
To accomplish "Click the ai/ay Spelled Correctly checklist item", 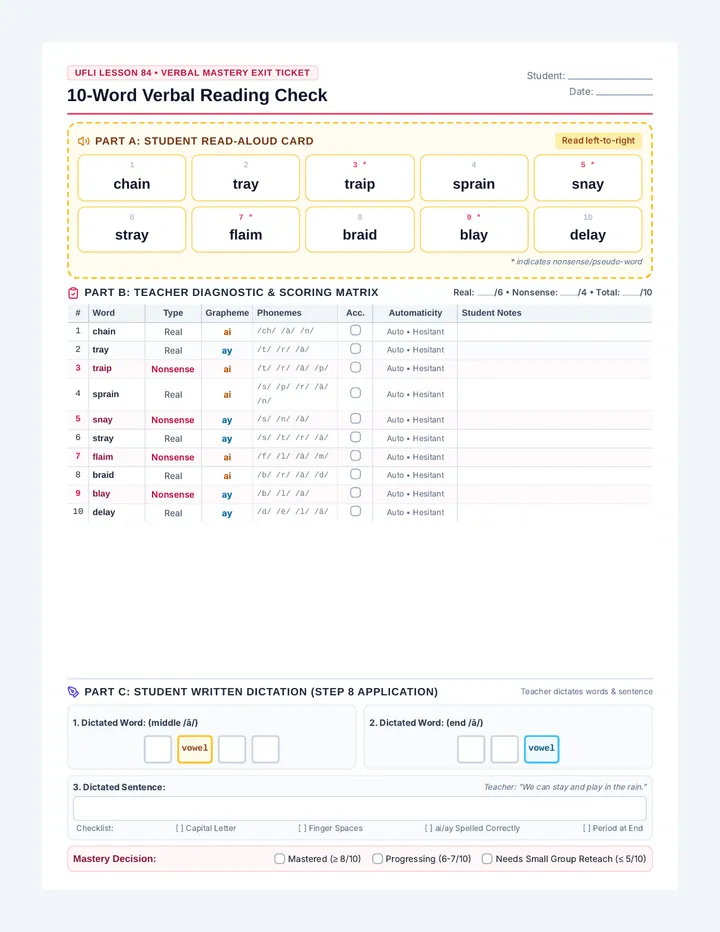I will (x=472, y=828).
